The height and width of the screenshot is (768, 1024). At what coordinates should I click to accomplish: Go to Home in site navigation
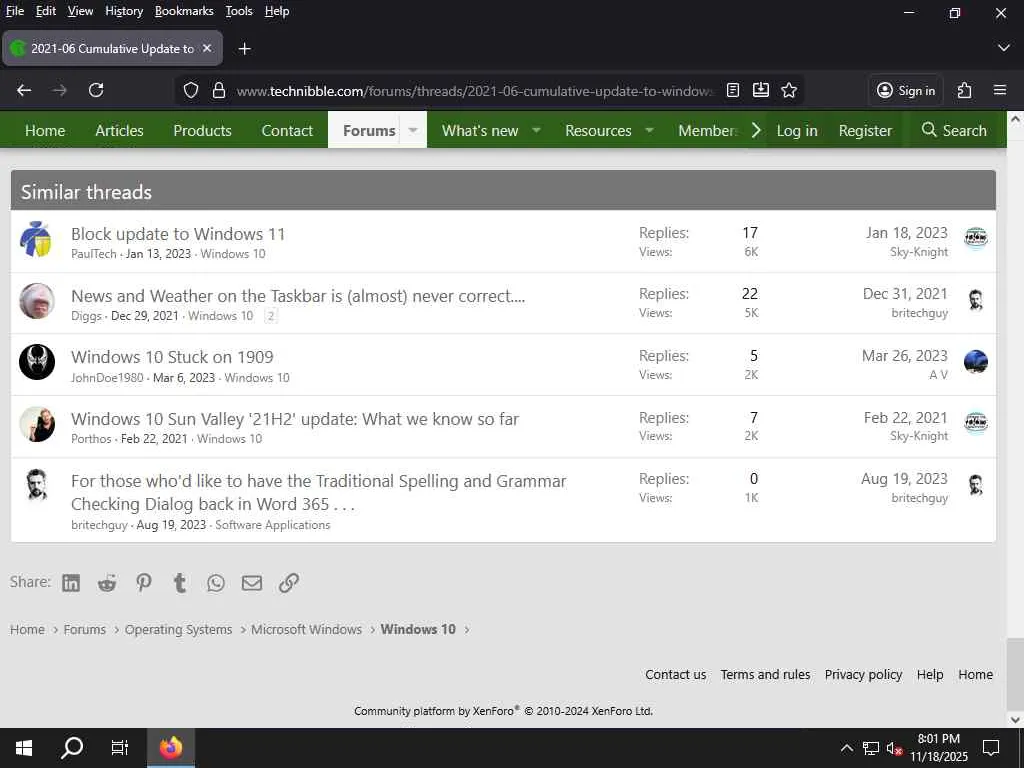click(45, 131)
